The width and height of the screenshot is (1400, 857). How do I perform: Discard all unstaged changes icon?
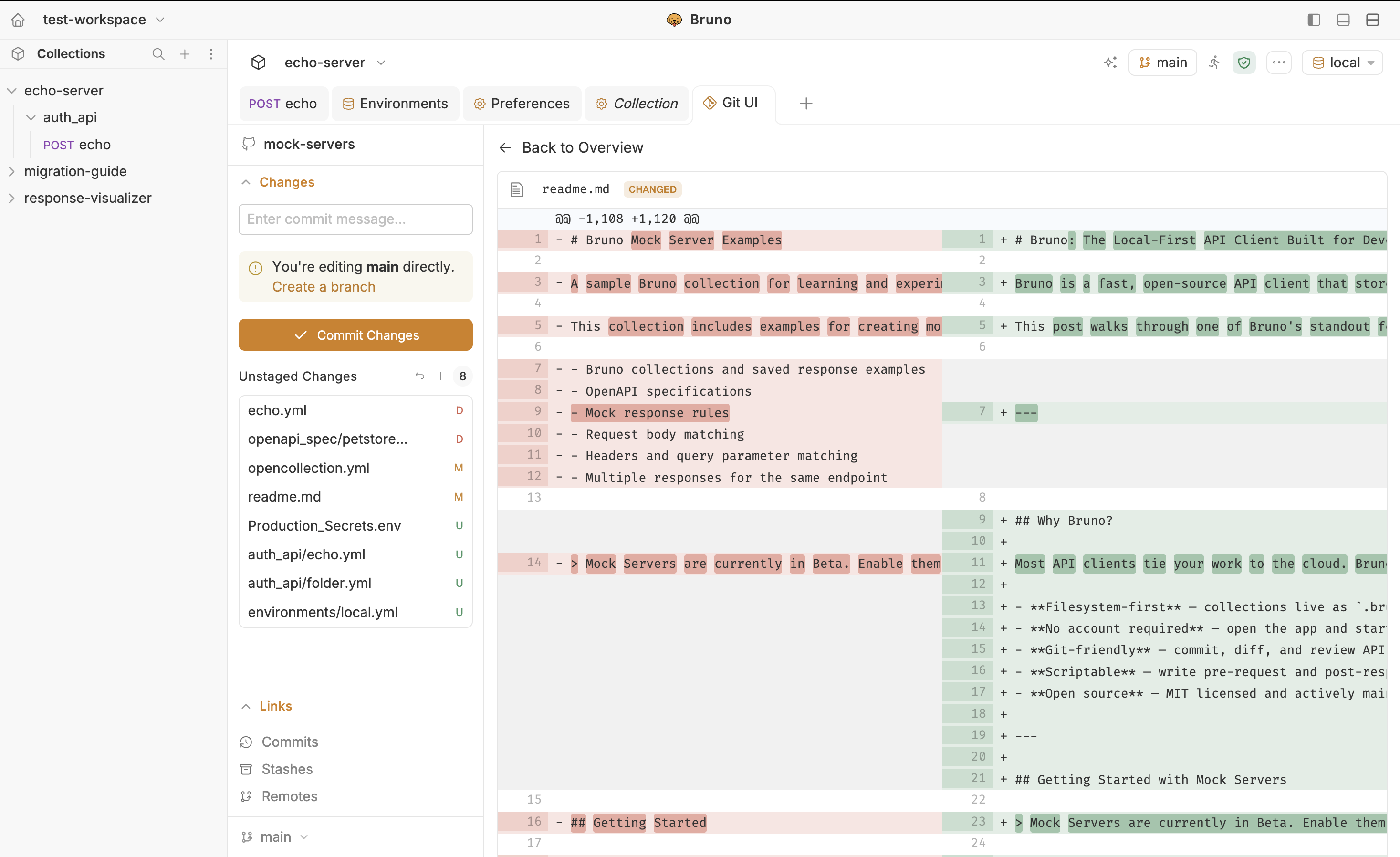[419, 376]
